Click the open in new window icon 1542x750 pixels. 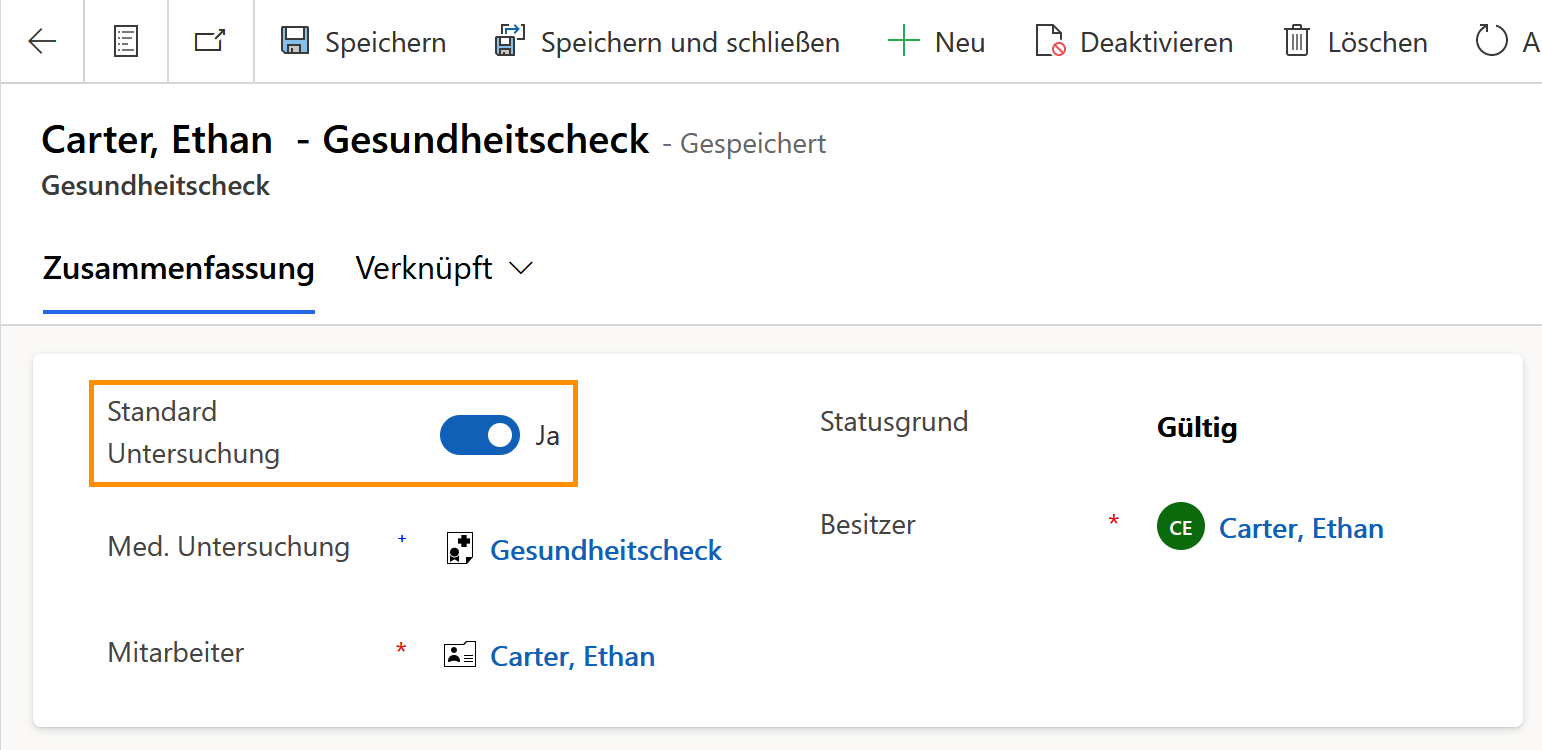(x=210, y=42)
